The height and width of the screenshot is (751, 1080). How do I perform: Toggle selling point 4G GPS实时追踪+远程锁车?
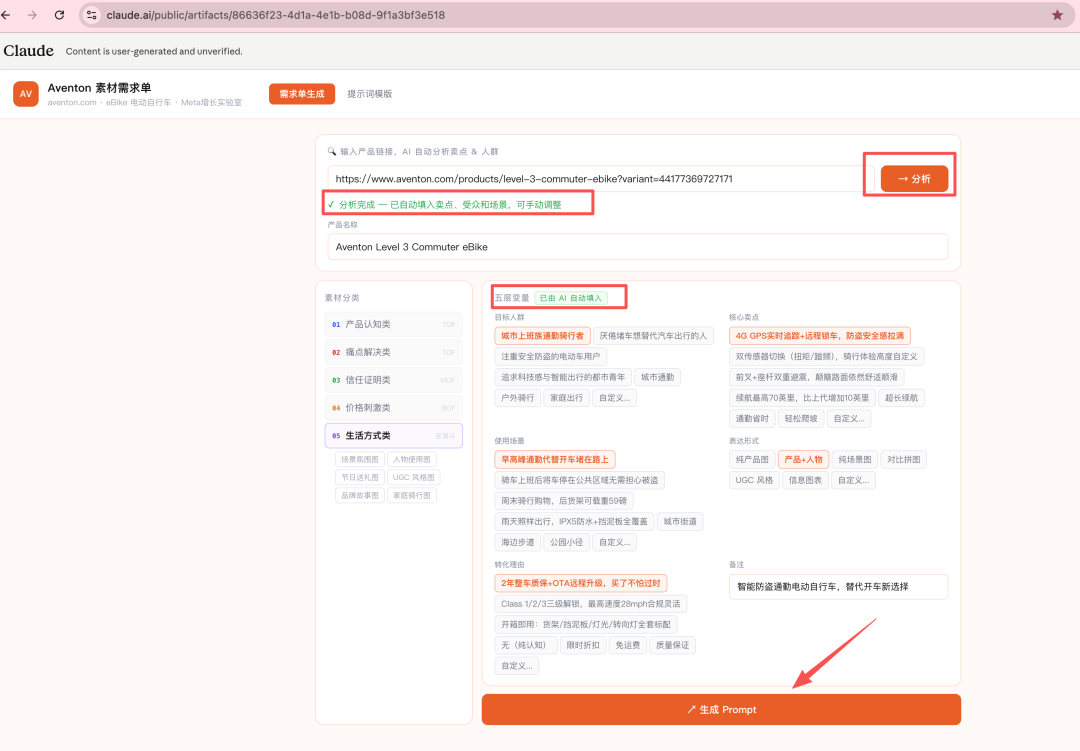pos(820,336)
